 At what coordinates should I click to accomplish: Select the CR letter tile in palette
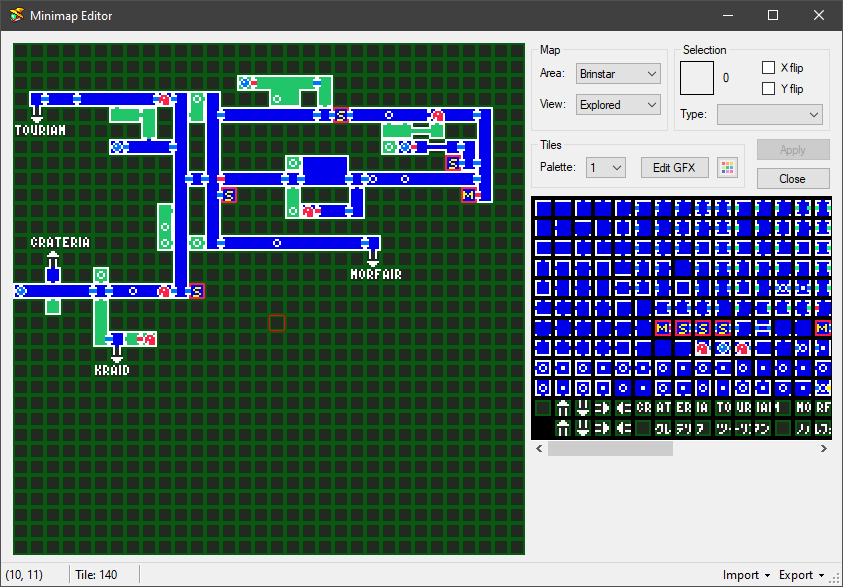point(643,408)
